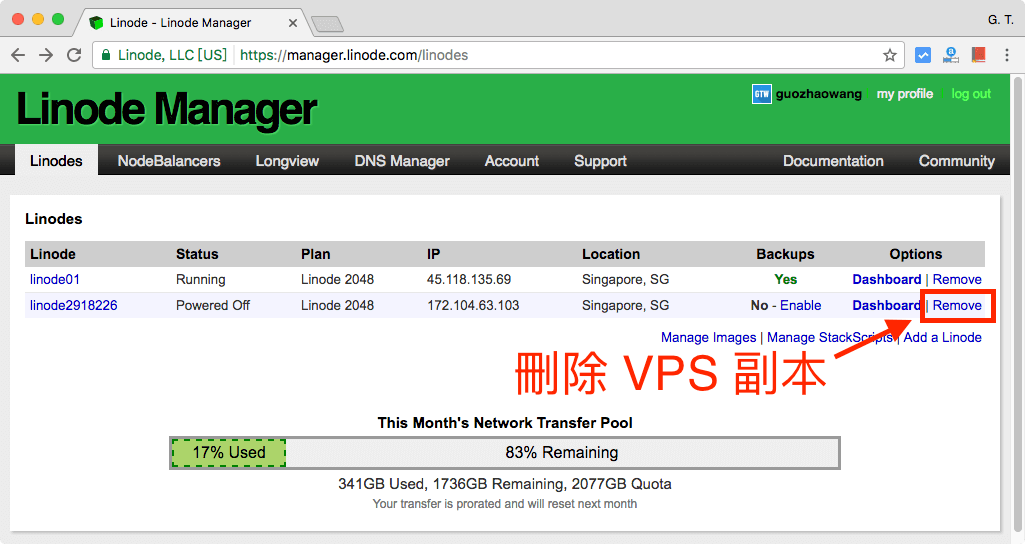
Task: Open the Documentation link in navbar
Action: tap(833, 161)
